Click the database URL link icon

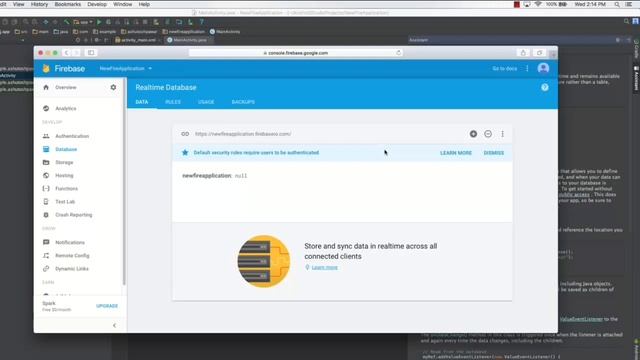[185, 134]
